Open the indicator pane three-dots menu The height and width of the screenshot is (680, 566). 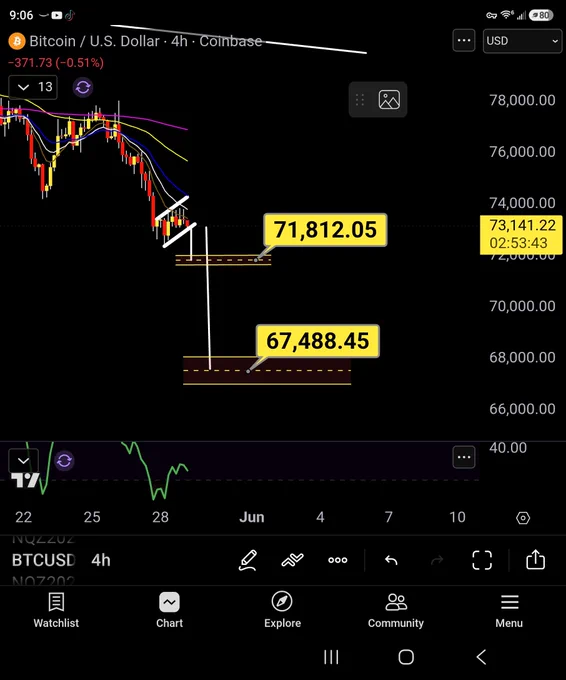tap(464, 457)
